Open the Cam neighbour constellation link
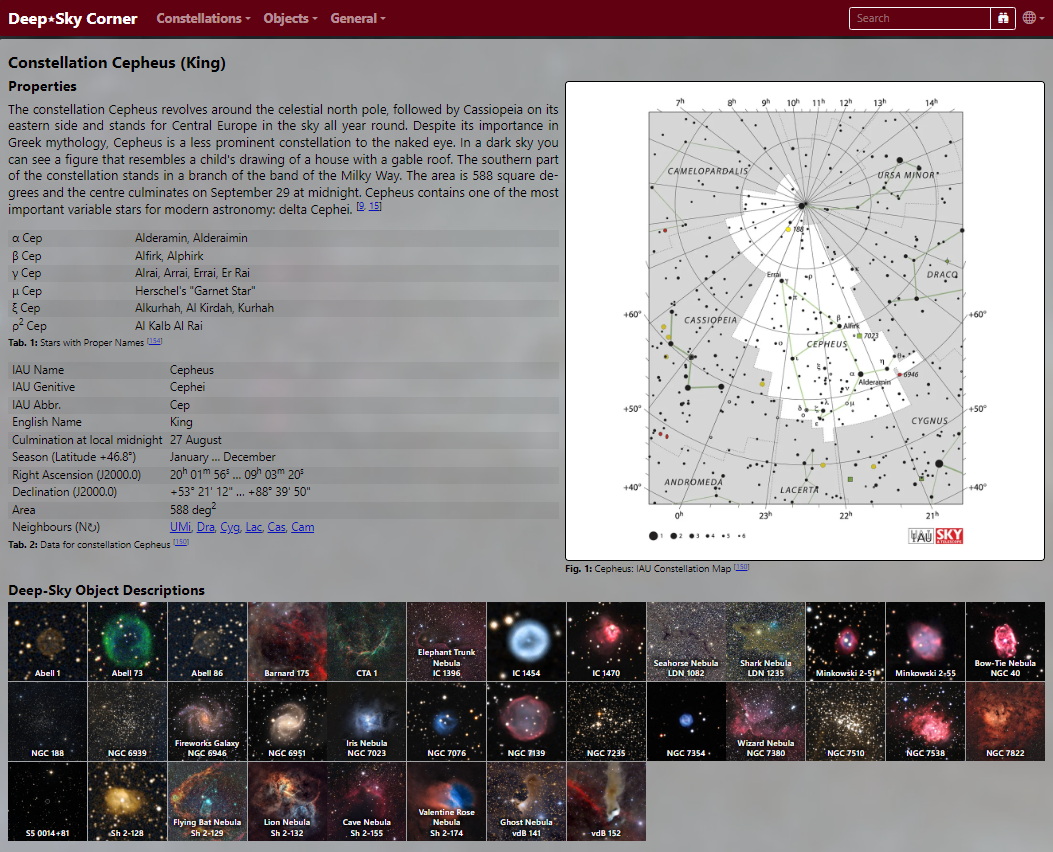Viewport: 1053px width, 852px height. tap(303, 527)
